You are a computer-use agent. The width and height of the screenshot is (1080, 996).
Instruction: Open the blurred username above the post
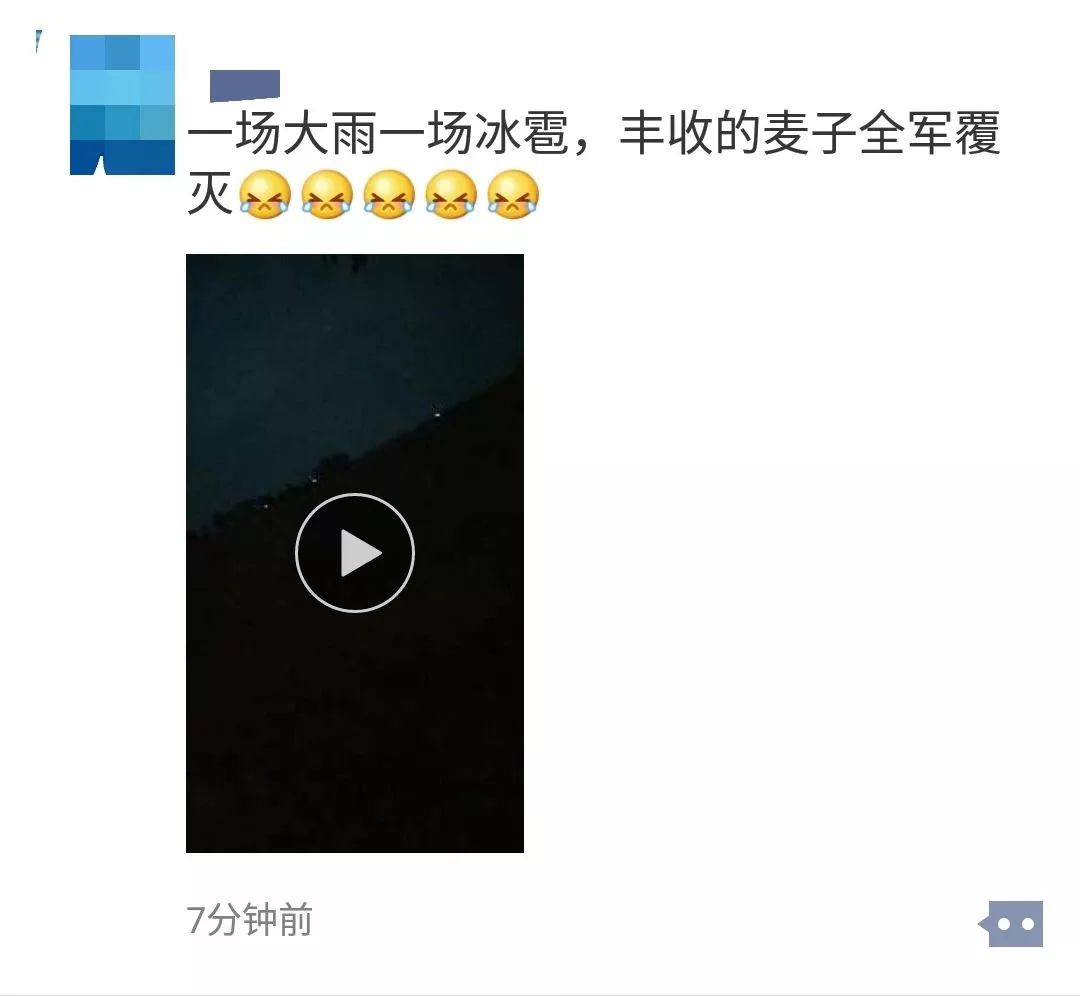coord(245,85)
